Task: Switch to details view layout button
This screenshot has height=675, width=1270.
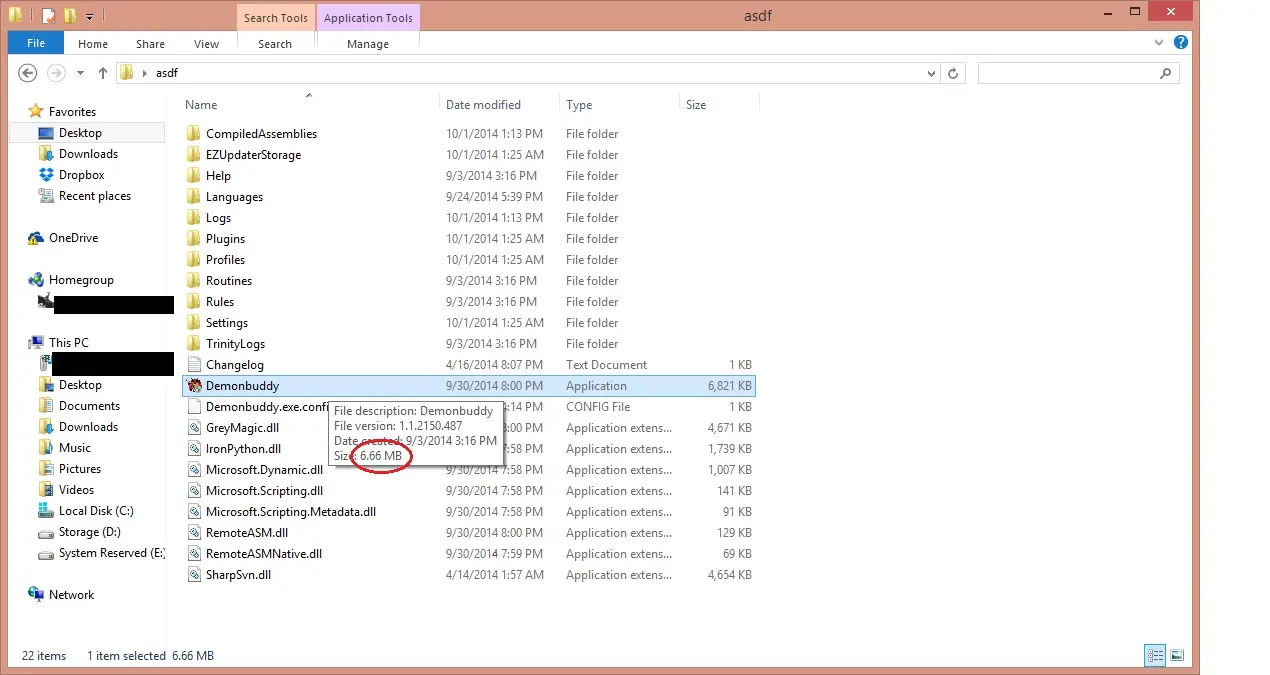Action: [x=1155, y=656]
